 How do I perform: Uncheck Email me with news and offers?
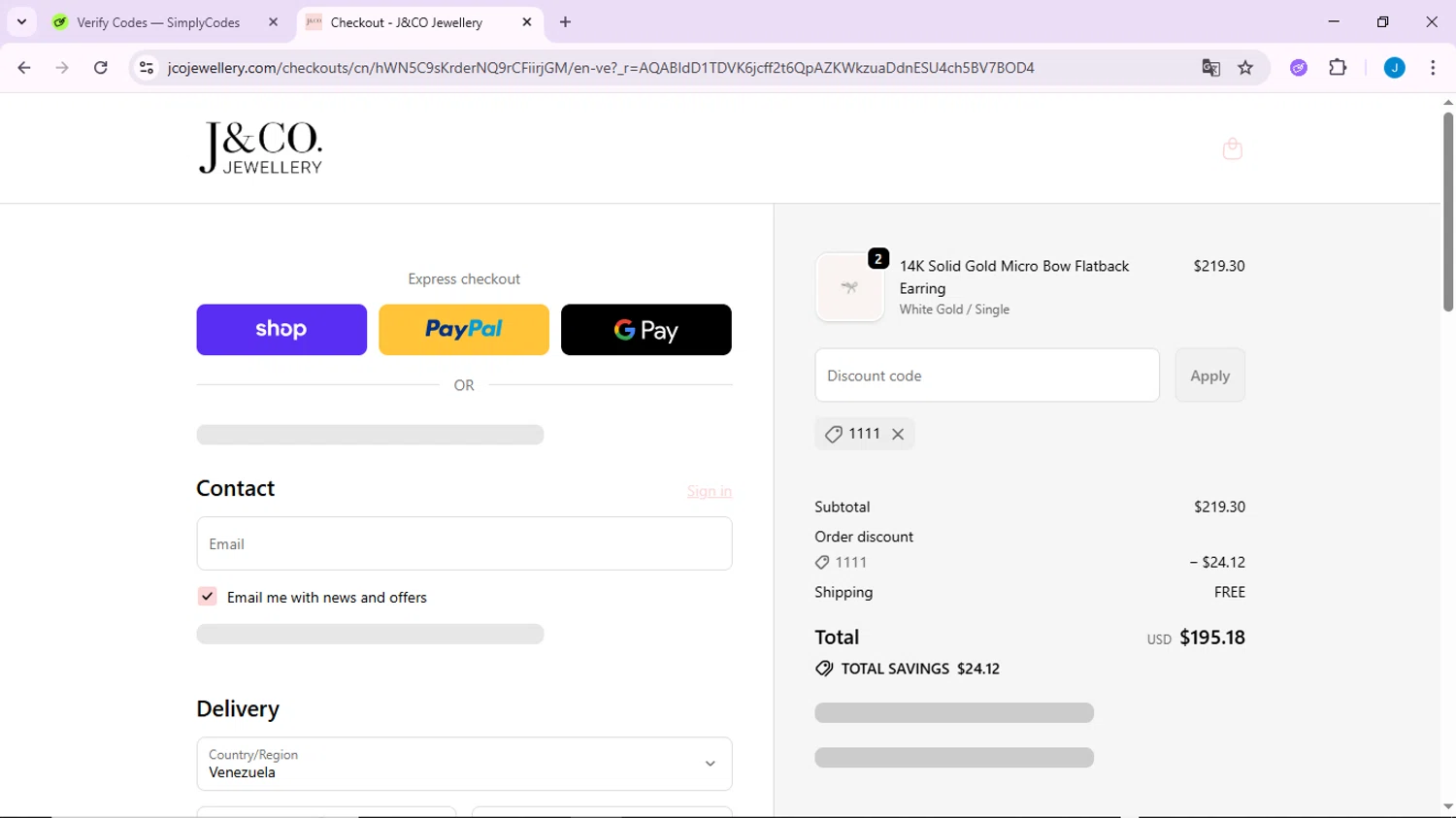[x=207, y=597]
